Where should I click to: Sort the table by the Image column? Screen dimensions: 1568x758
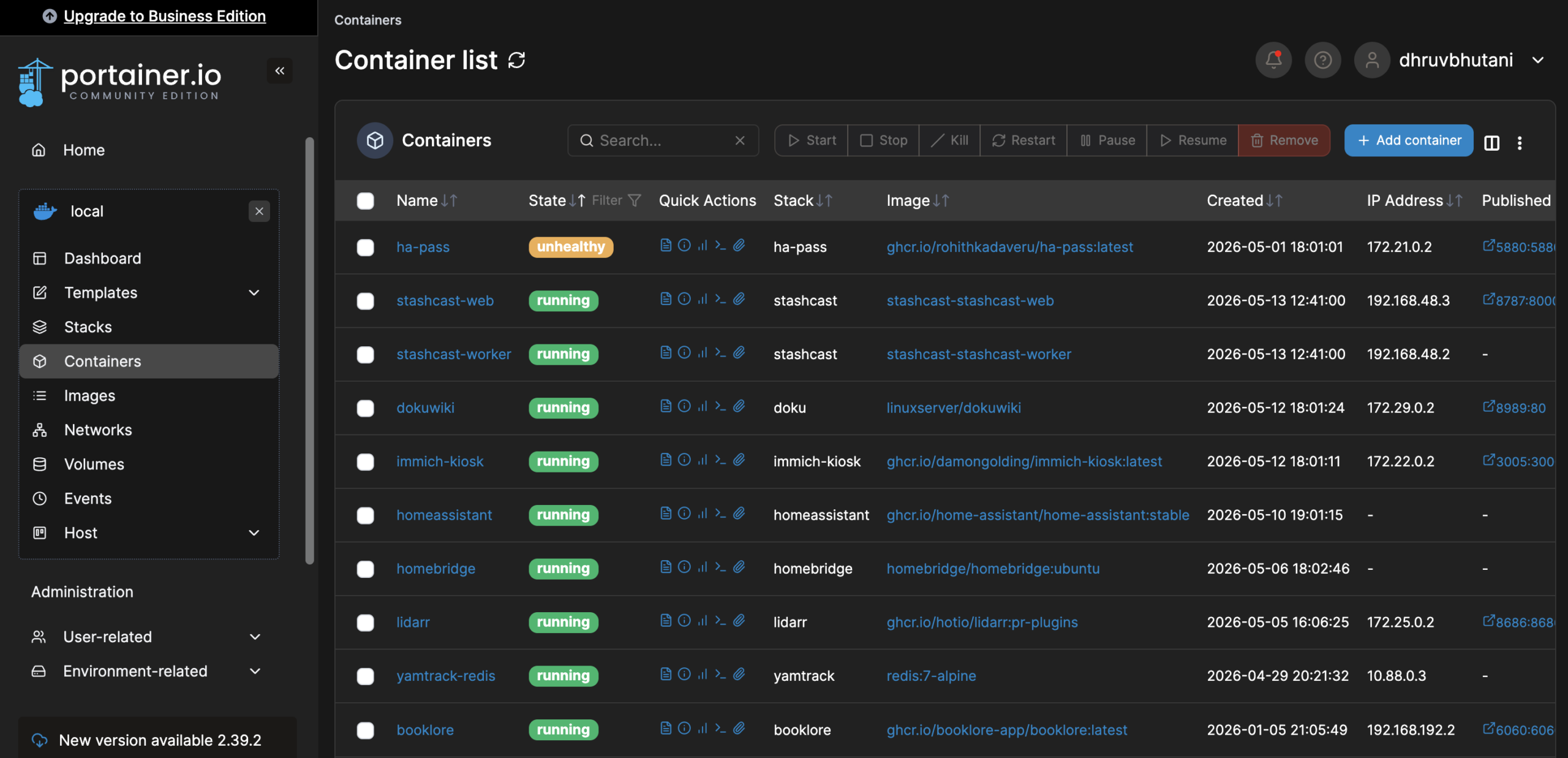click(x=918, y=200)
